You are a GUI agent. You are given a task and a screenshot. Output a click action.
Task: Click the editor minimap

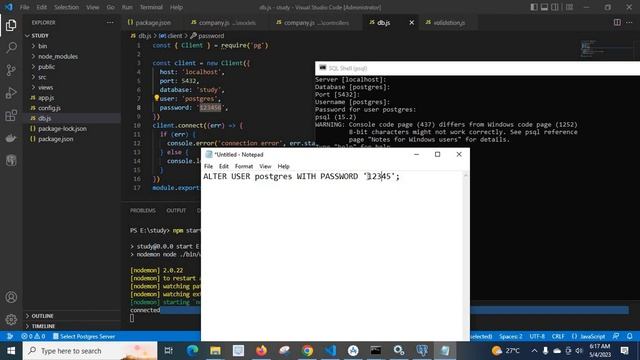[x=608, y=48]
